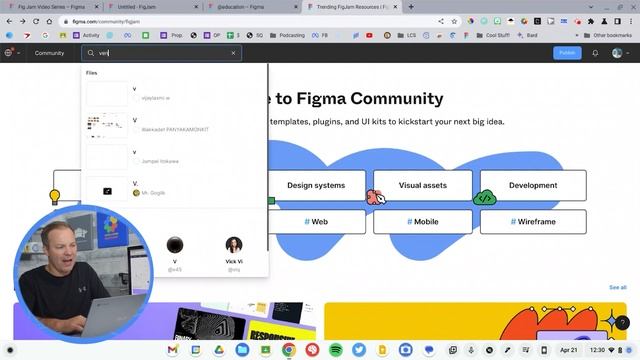
Task: Clear the Figma Community search field
Action: tap(233, 53)
